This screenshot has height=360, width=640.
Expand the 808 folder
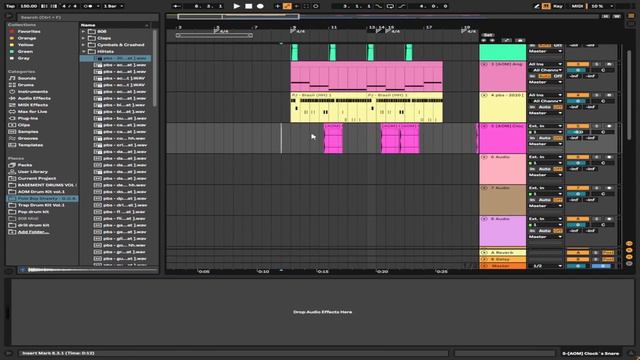(x=84, y=31)
